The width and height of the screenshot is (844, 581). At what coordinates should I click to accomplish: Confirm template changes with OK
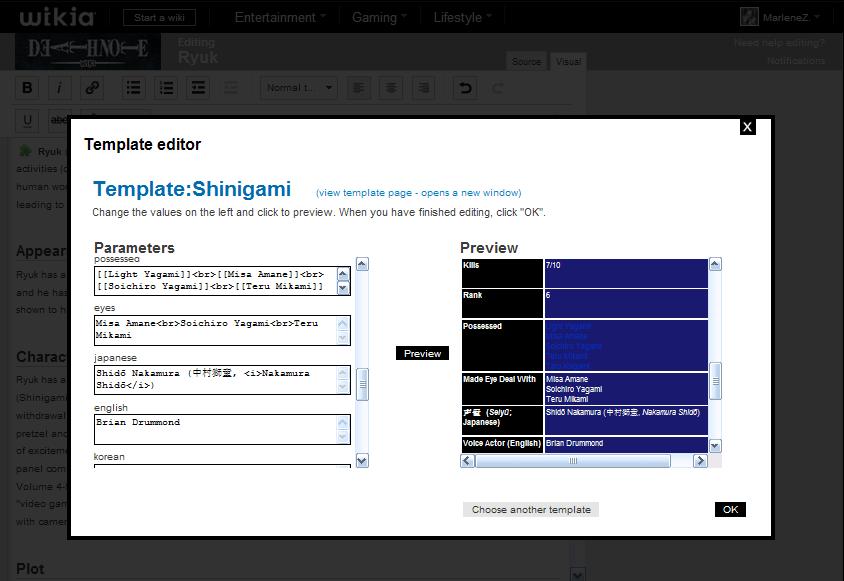(x=730, y=509)
